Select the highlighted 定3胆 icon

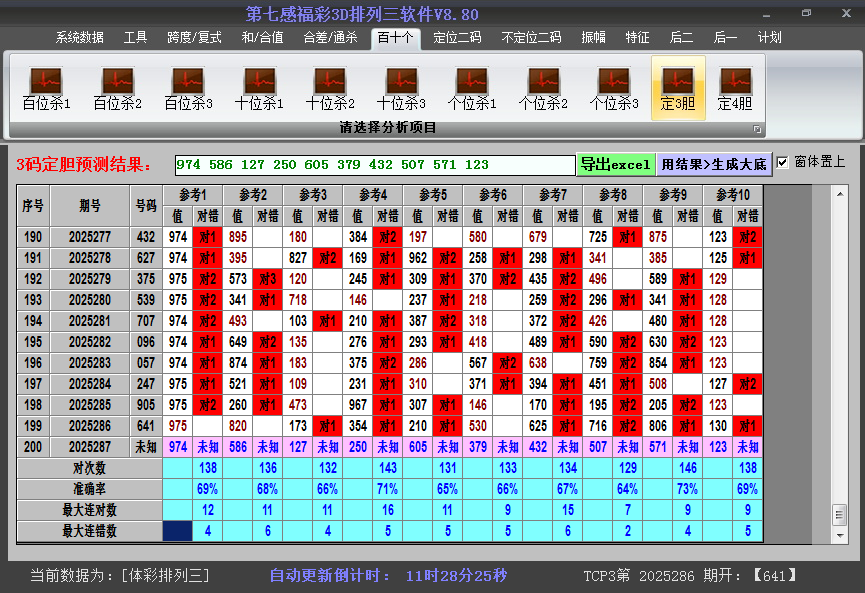pos(678,82)
